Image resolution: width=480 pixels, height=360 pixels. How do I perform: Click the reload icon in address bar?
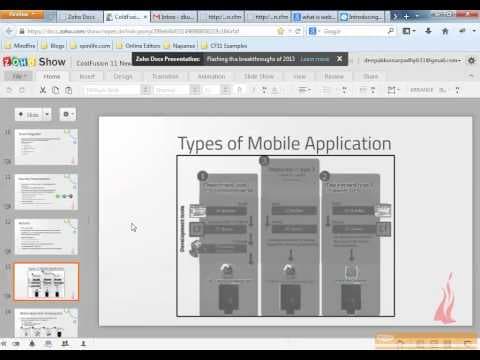coord(298,31)
